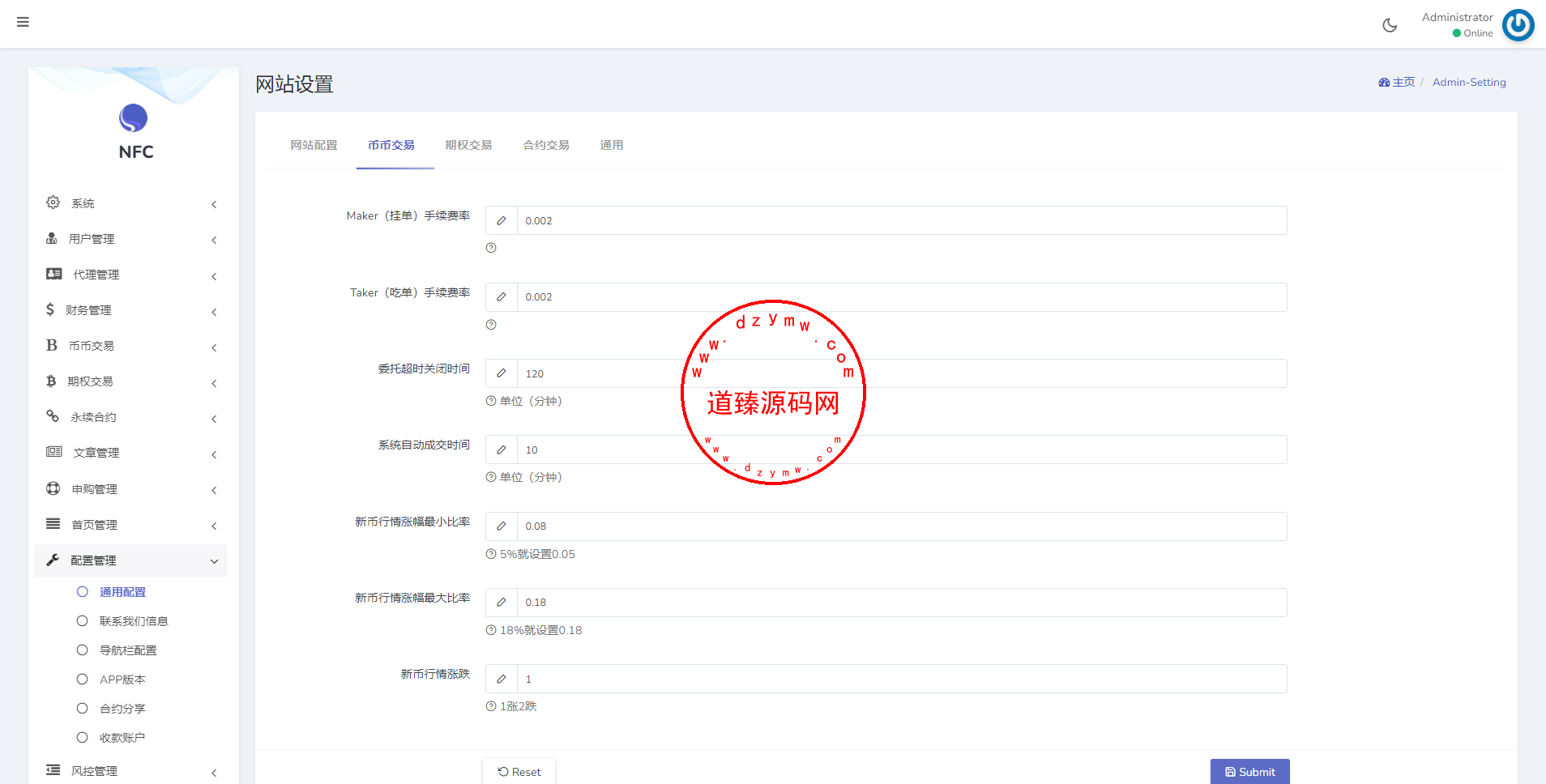Click the 财务管理 dollar icon
Image resolution: width=1546 pixels, height=784 pixels.
(50, 309)
